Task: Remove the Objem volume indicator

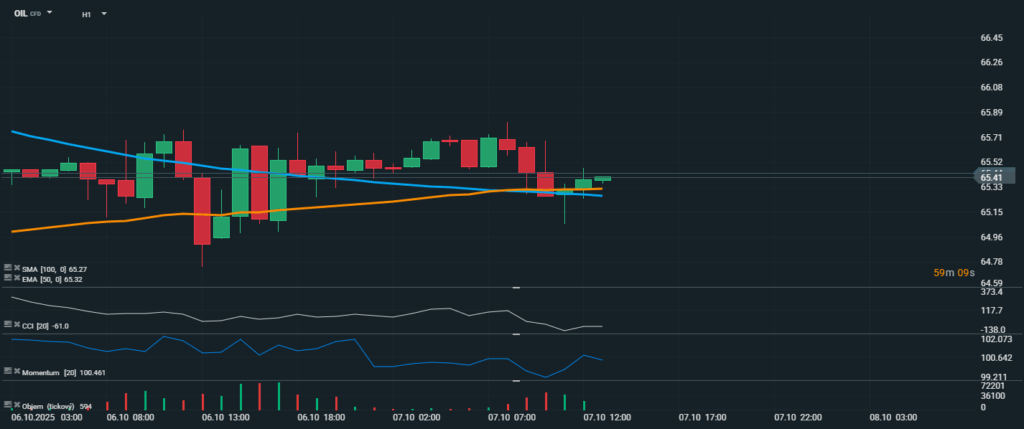Action: (15, 406)
